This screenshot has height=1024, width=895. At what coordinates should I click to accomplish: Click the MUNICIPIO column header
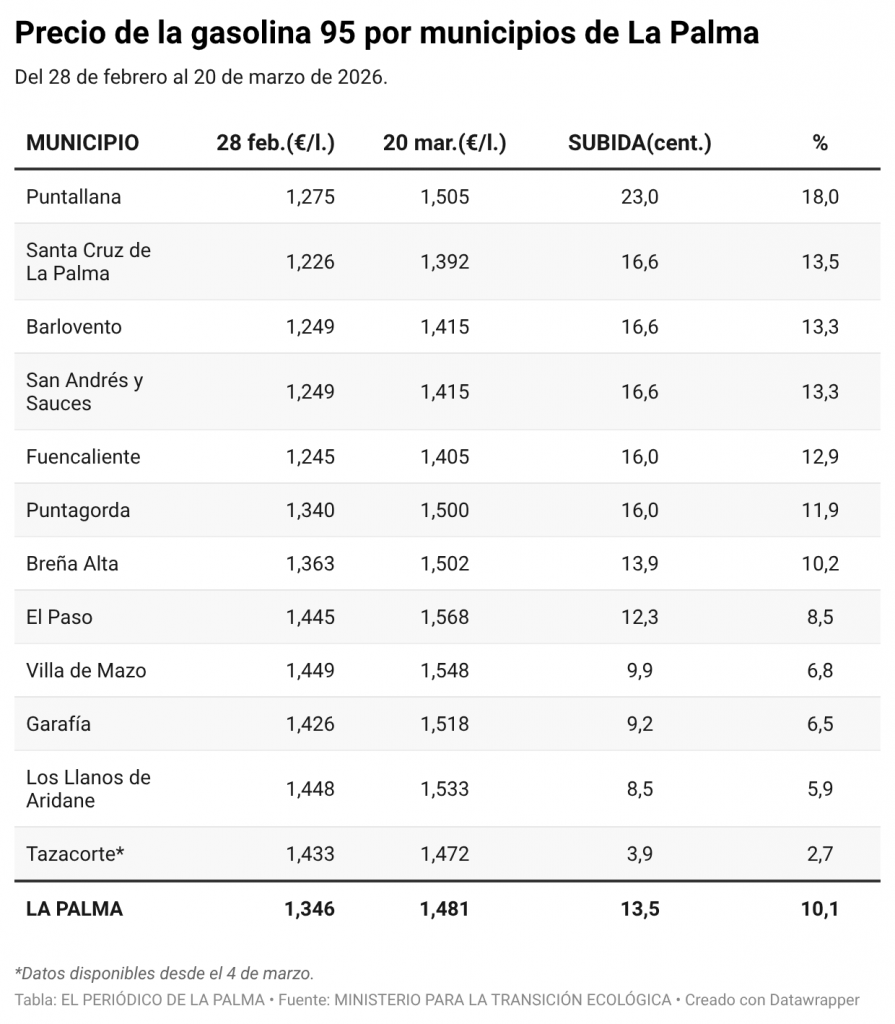[x=82, y=143]
